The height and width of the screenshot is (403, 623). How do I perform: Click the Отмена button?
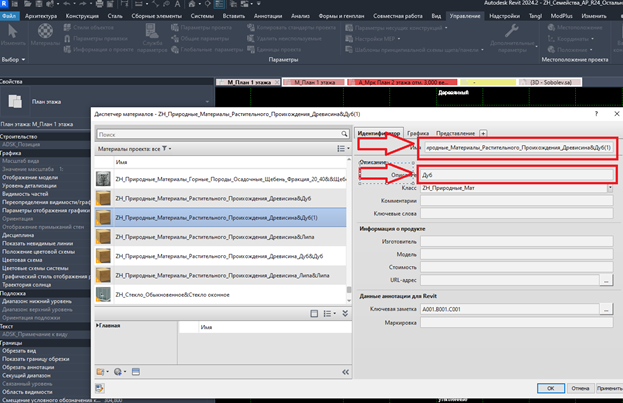(x=580, y=388)
